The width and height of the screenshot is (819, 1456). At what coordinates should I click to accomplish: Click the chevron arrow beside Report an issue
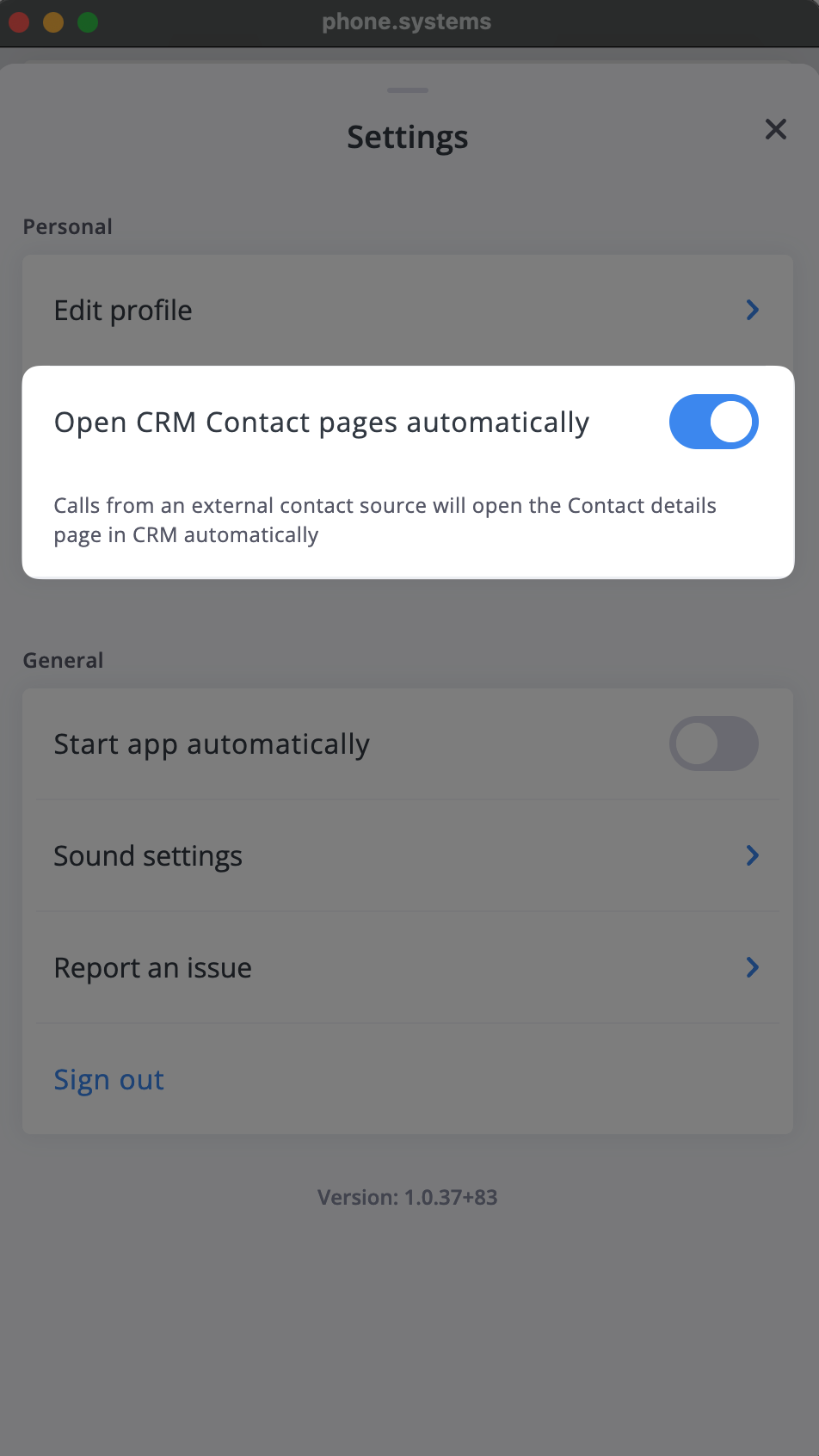pos(753,967)
